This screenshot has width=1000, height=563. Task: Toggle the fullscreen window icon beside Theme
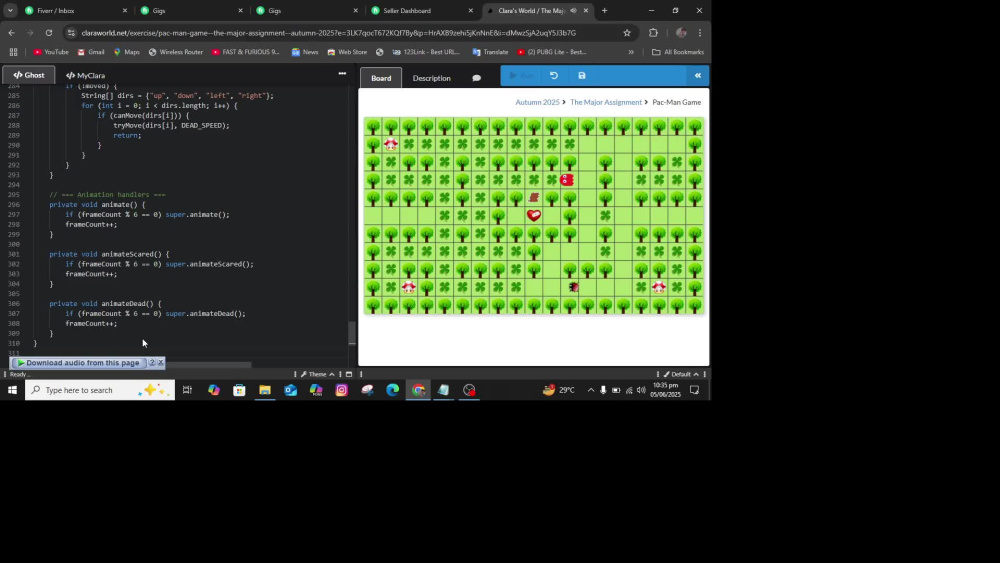point(349,374)
